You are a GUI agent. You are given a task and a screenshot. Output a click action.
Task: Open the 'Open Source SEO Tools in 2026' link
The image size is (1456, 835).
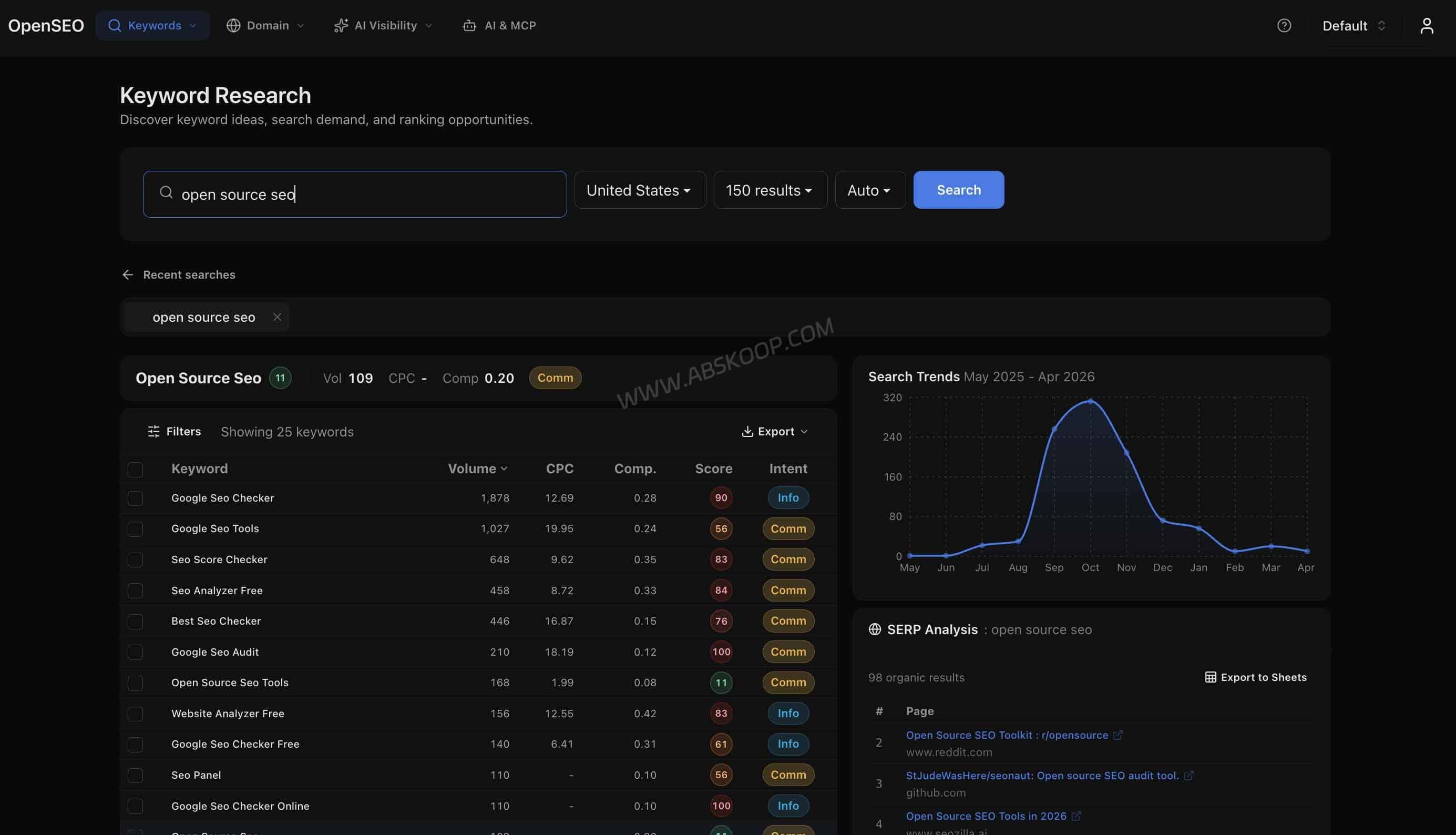(x=986, y=816)
